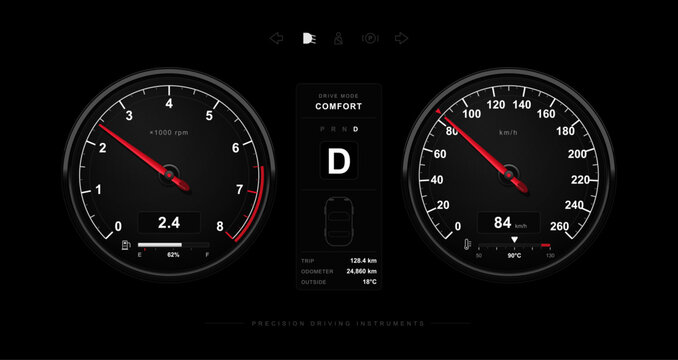
Task: Click the ODOMETER label
Action: (317, 271)
